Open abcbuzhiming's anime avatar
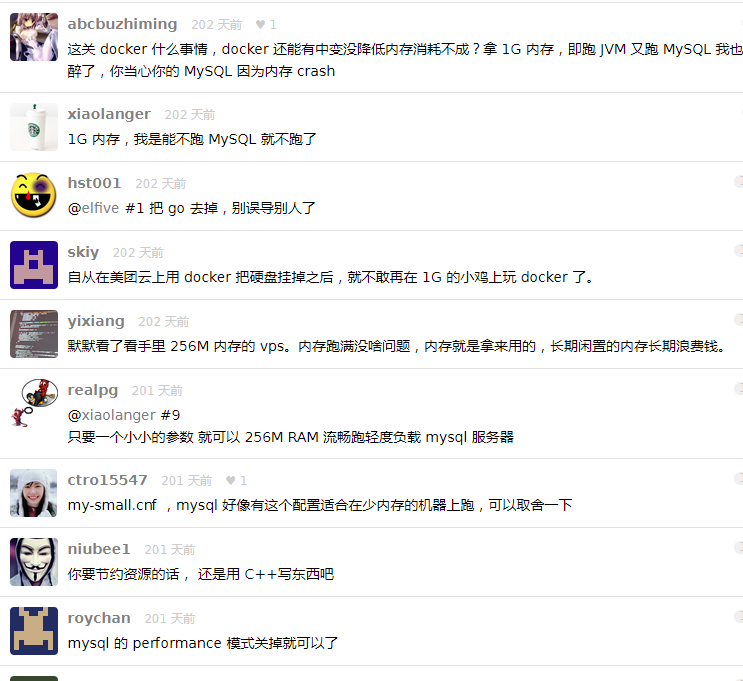Viewport: 743px width, 681px height. click(34, 37)
